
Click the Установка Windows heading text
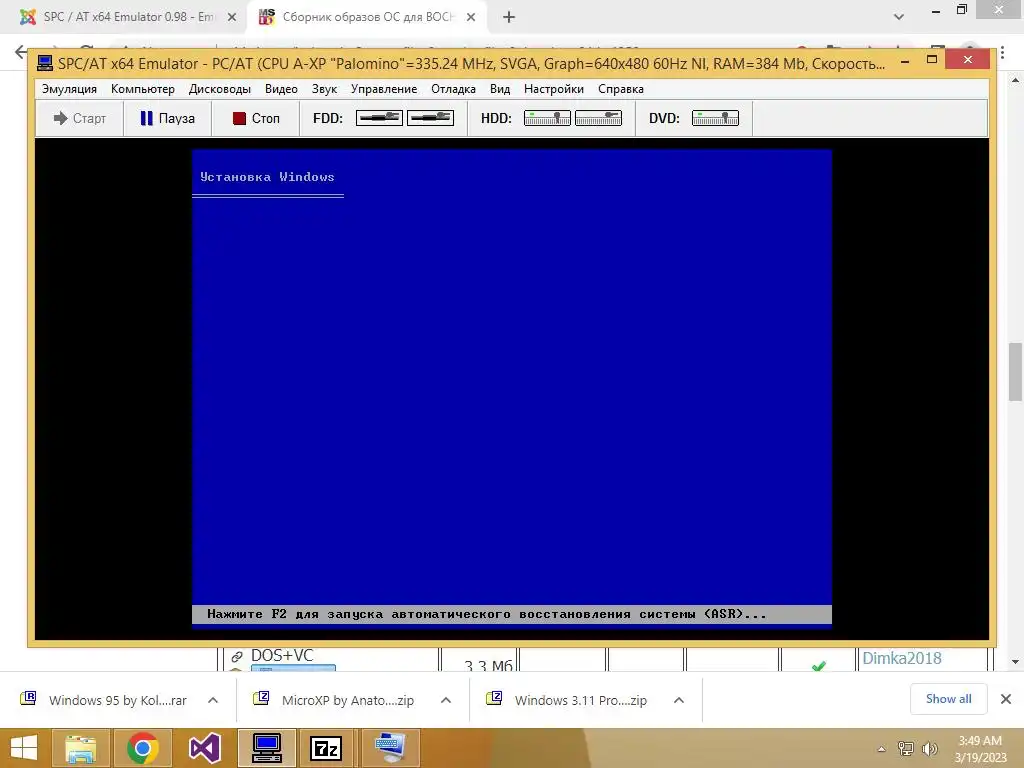(267, 177)
